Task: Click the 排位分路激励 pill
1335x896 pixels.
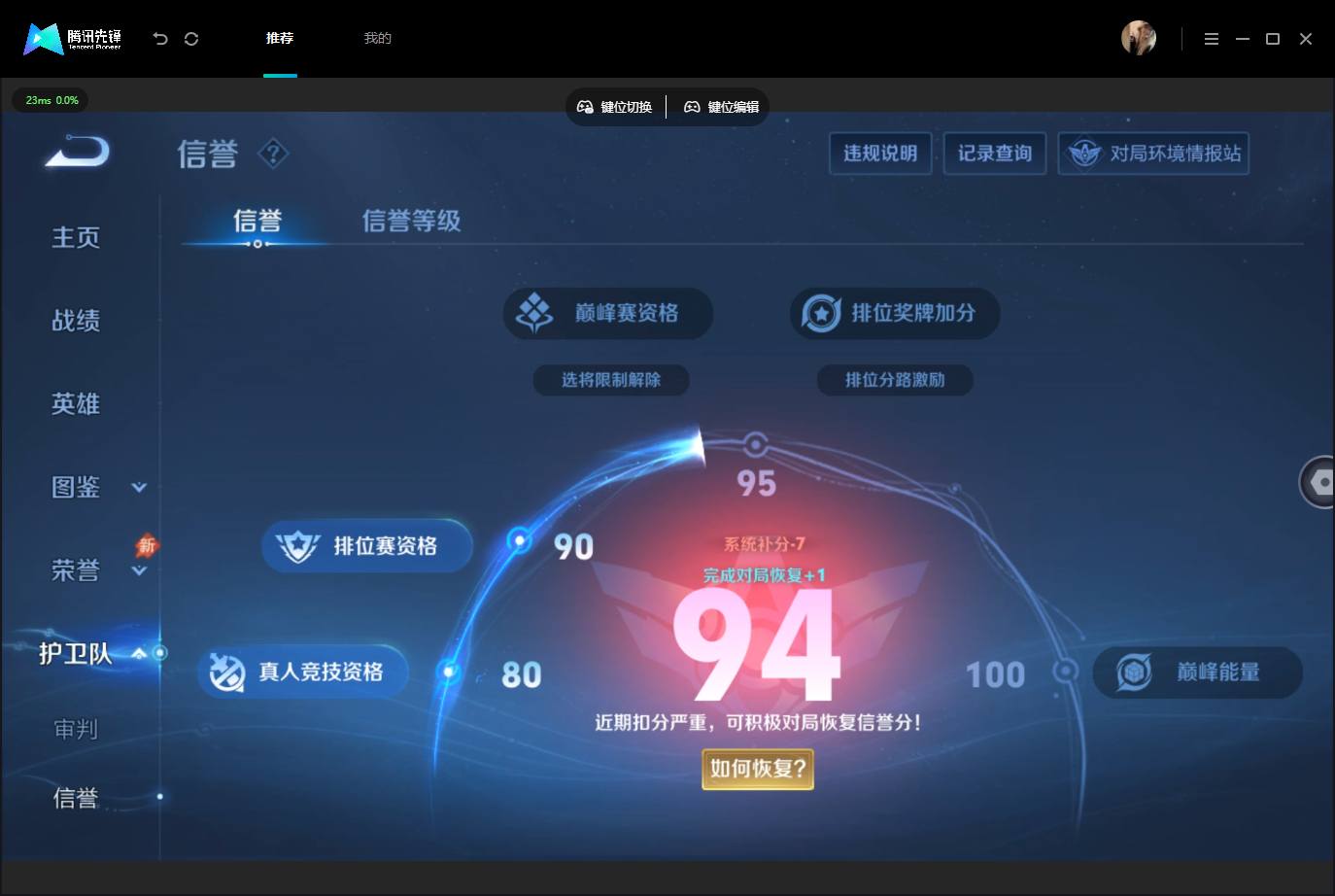Action: pyautogui.click(x=895, y=380)
